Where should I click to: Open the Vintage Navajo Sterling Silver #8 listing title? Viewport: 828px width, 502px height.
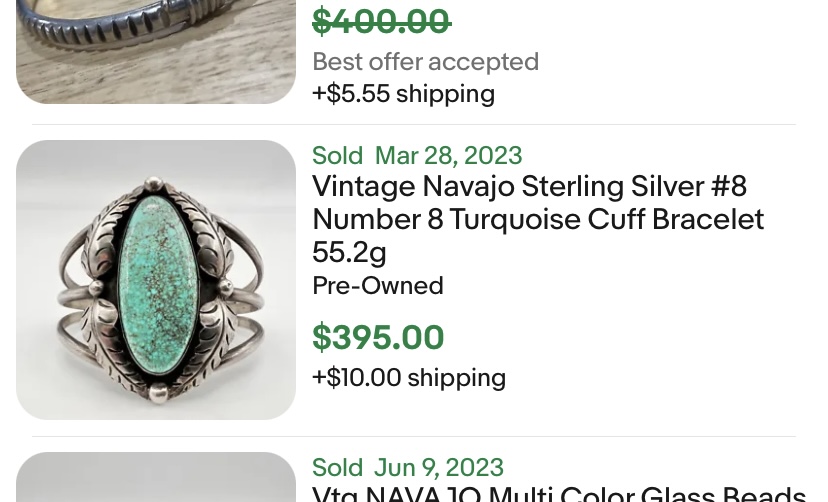point(529,187)
